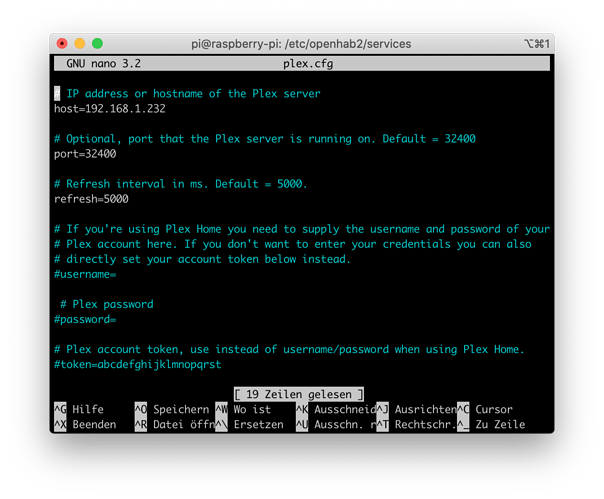Click the ^U Ausschn. r shortcut
This screenshot has height=499, width=604.
pos(336,424)
